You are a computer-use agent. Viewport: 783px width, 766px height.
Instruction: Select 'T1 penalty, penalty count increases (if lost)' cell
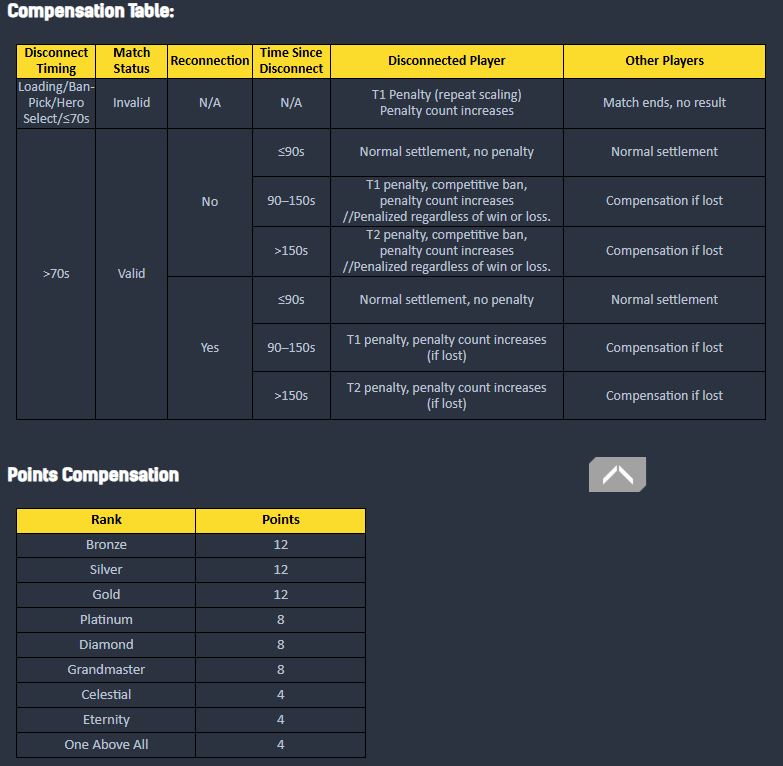(446, 348)
